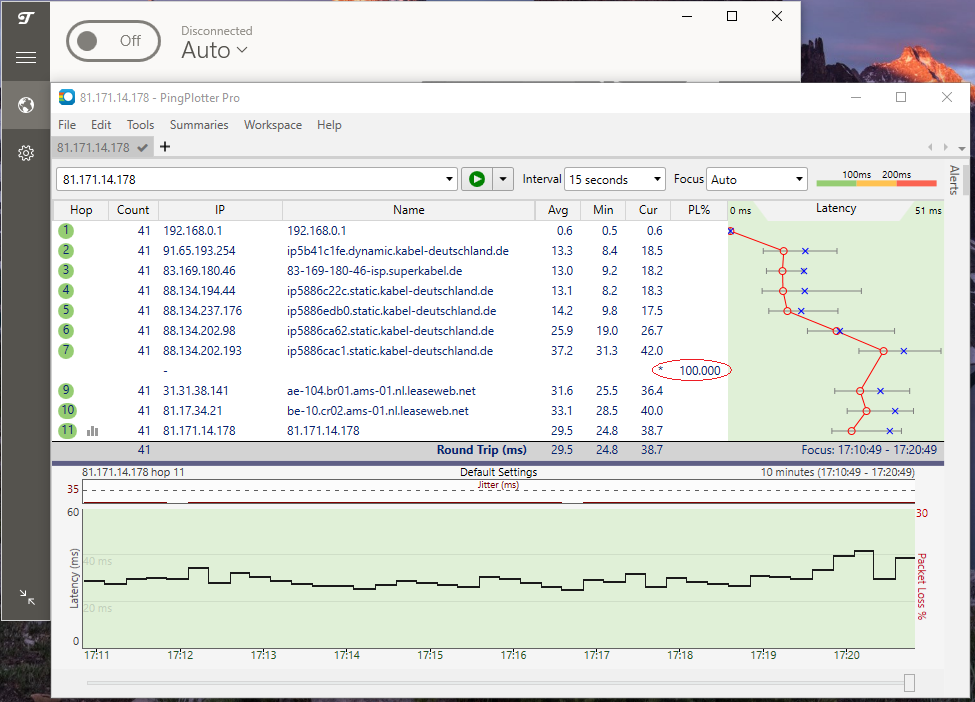Expand the Auto location dropdown

point(214,50)
